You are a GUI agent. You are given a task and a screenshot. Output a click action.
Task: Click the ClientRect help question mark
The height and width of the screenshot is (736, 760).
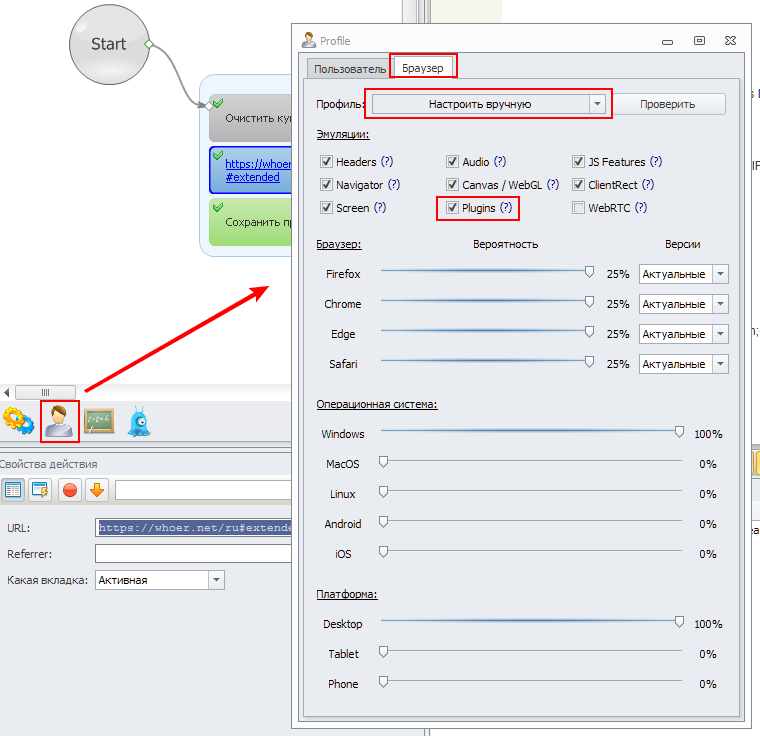[x=648, y=185]
